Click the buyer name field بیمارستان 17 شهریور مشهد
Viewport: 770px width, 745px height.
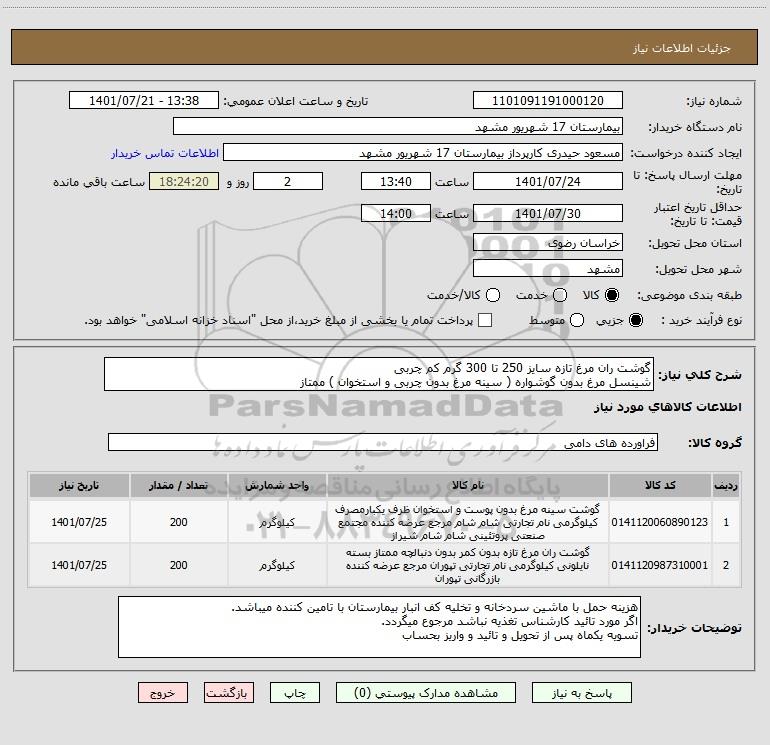point(398,126)
